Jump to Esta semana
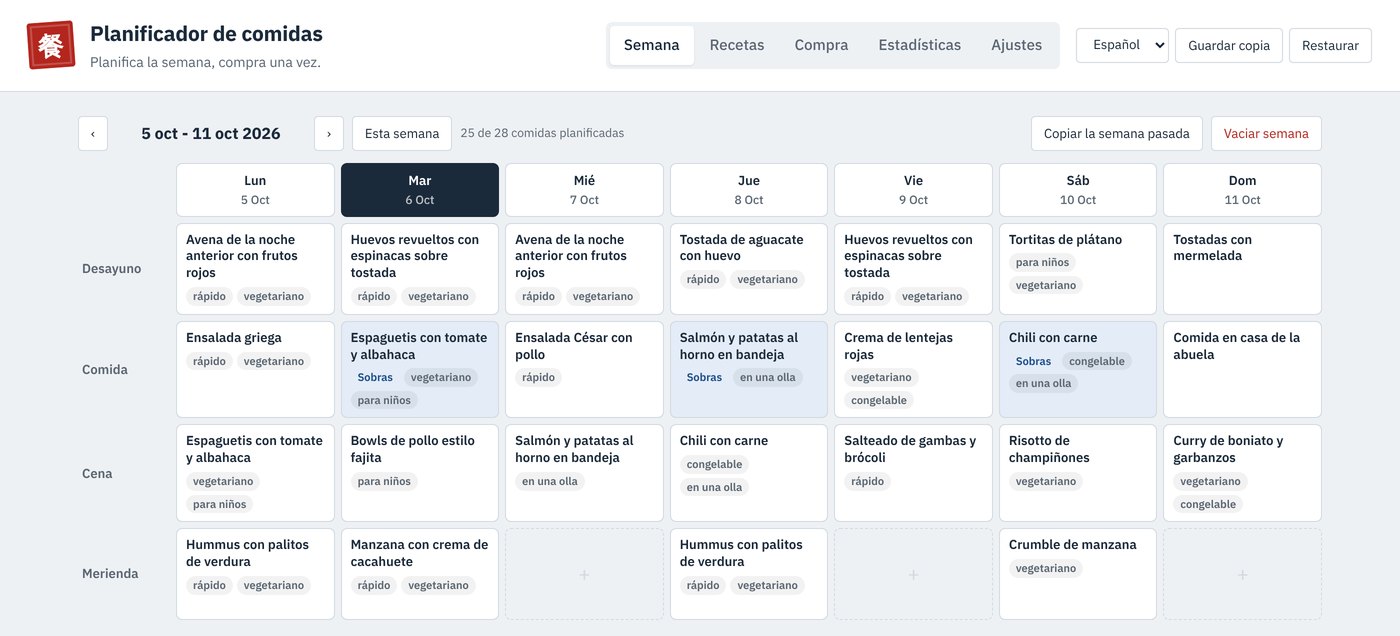Screen dimensions: 1400x636 (x=402, y=134)
